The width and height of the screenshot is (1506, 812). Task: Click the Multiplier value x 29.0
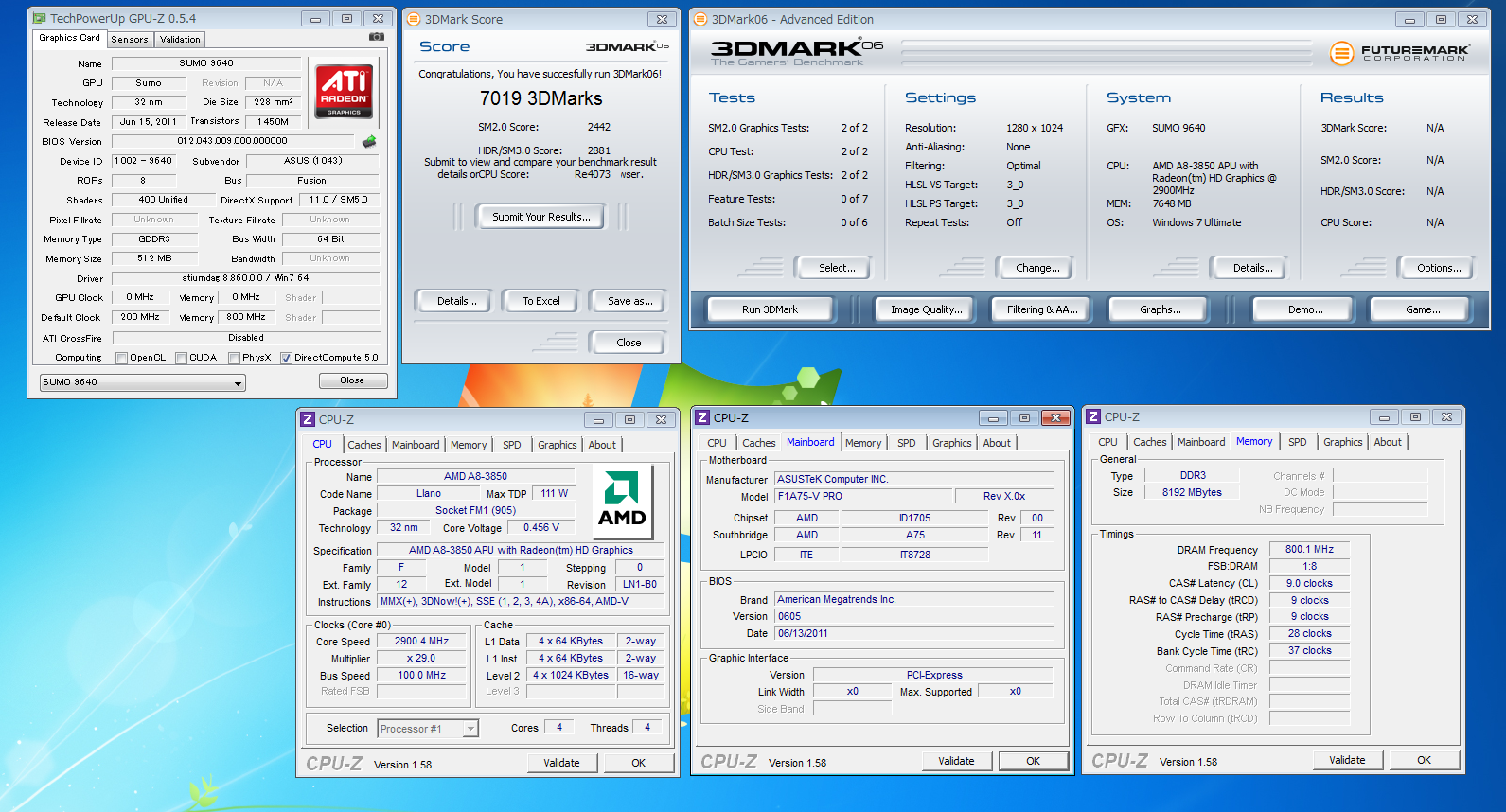421,658
